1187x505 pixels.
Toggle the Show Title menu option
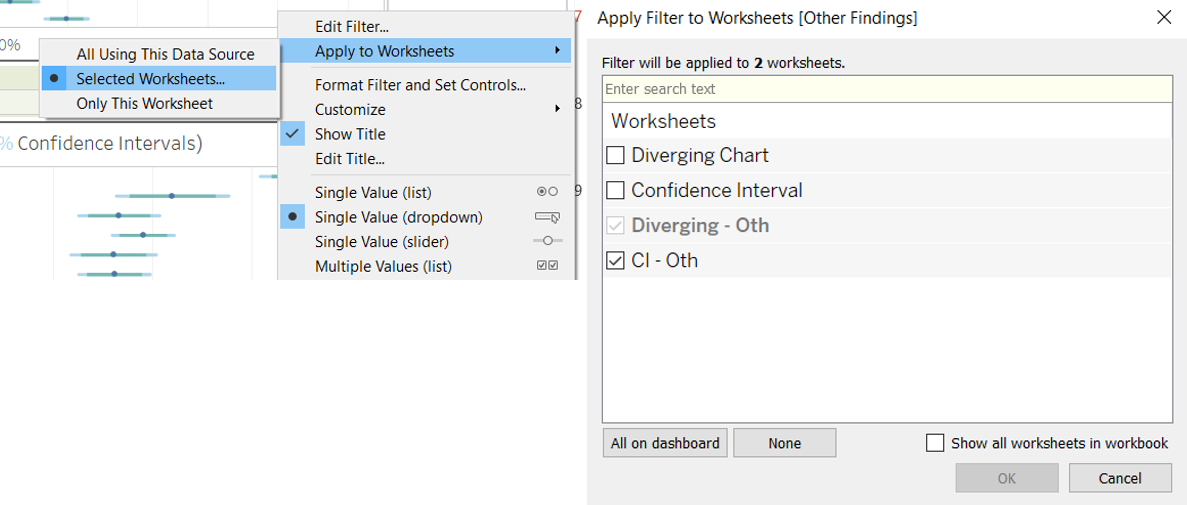(x=350, y=134)
